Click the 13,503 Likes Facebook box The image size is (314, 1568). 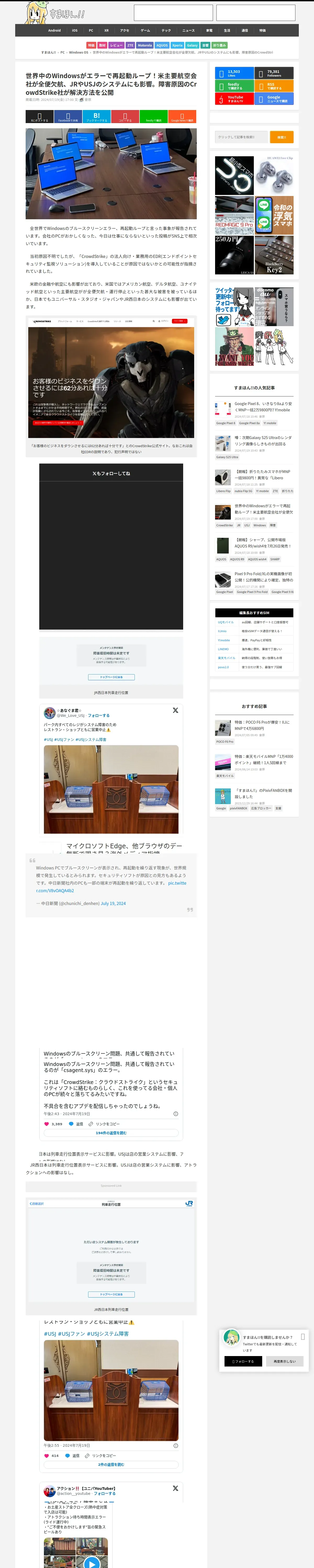[234, 73]
